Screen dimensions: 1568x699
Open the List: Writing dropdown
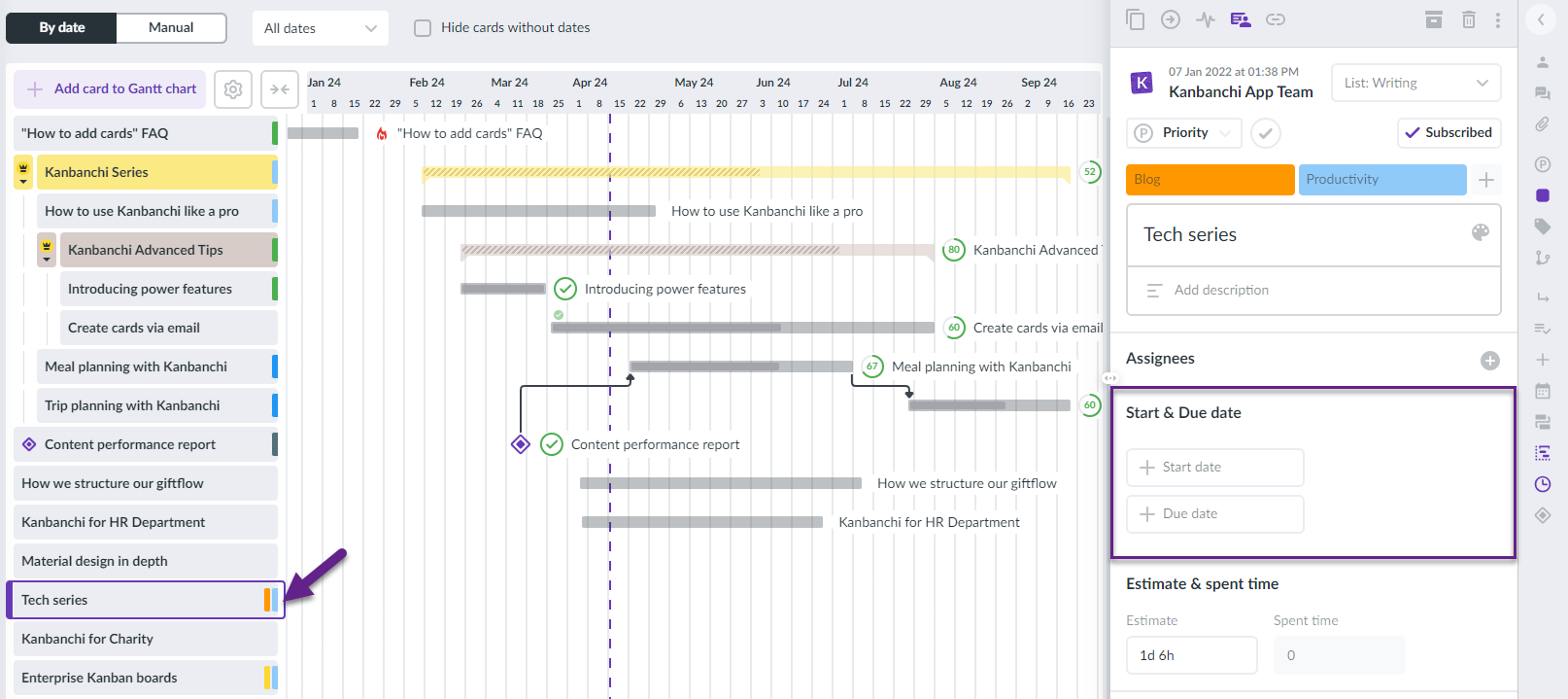1415,83
